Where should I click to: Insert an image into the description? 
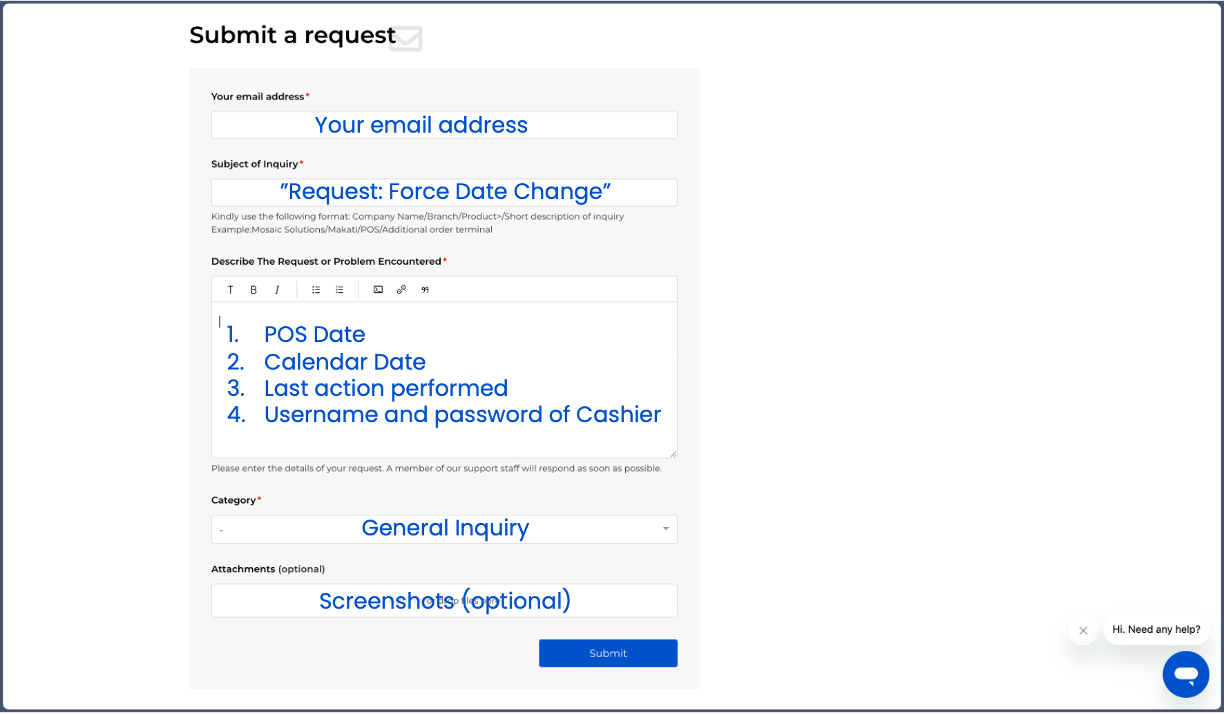pos(378,290)
